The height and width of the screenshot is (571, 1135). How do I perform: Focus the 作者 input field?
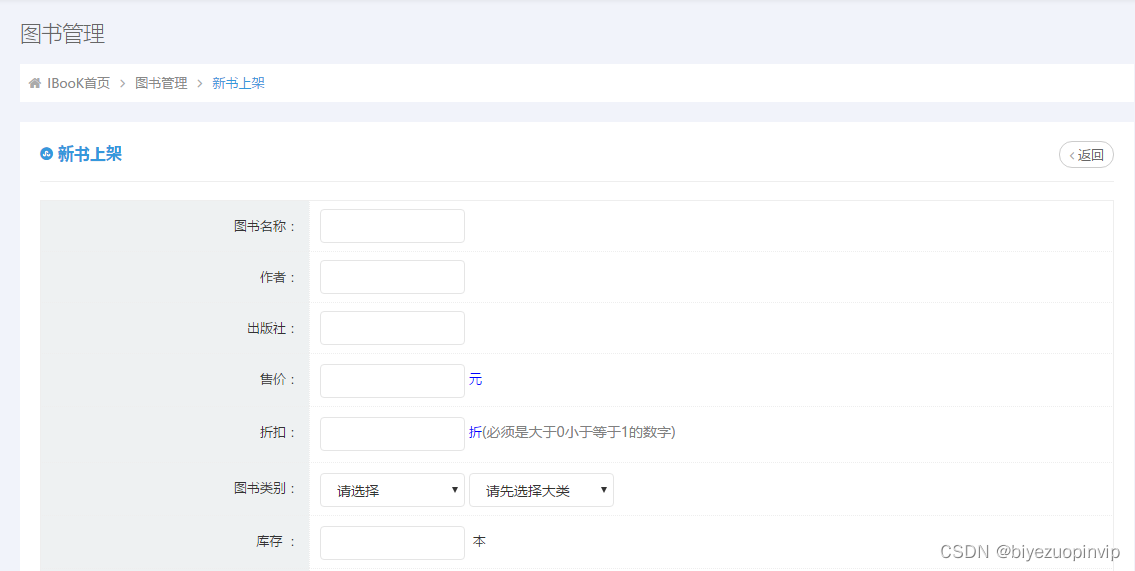(x=392, y=277)
